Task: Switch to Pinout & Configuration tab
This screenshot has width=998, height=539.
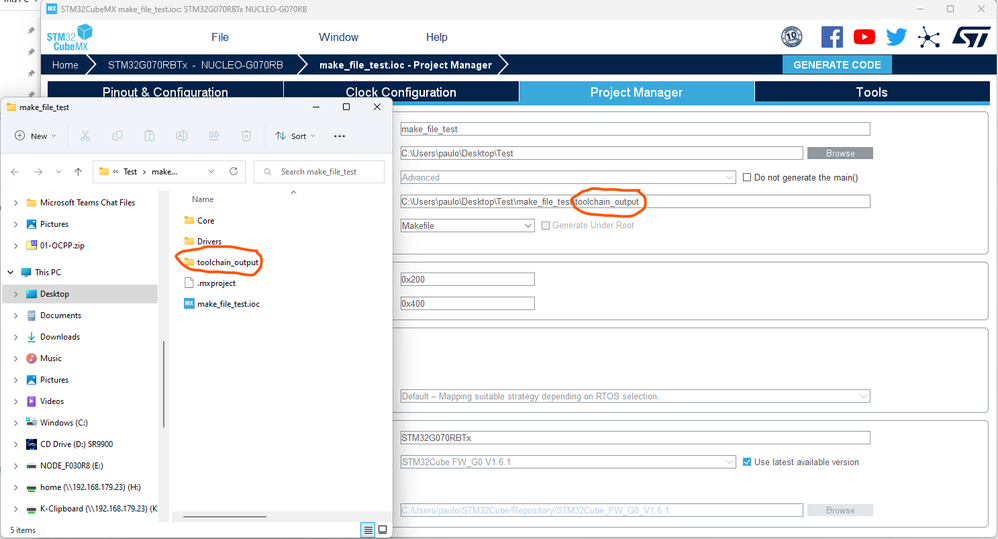Action: 165,92
